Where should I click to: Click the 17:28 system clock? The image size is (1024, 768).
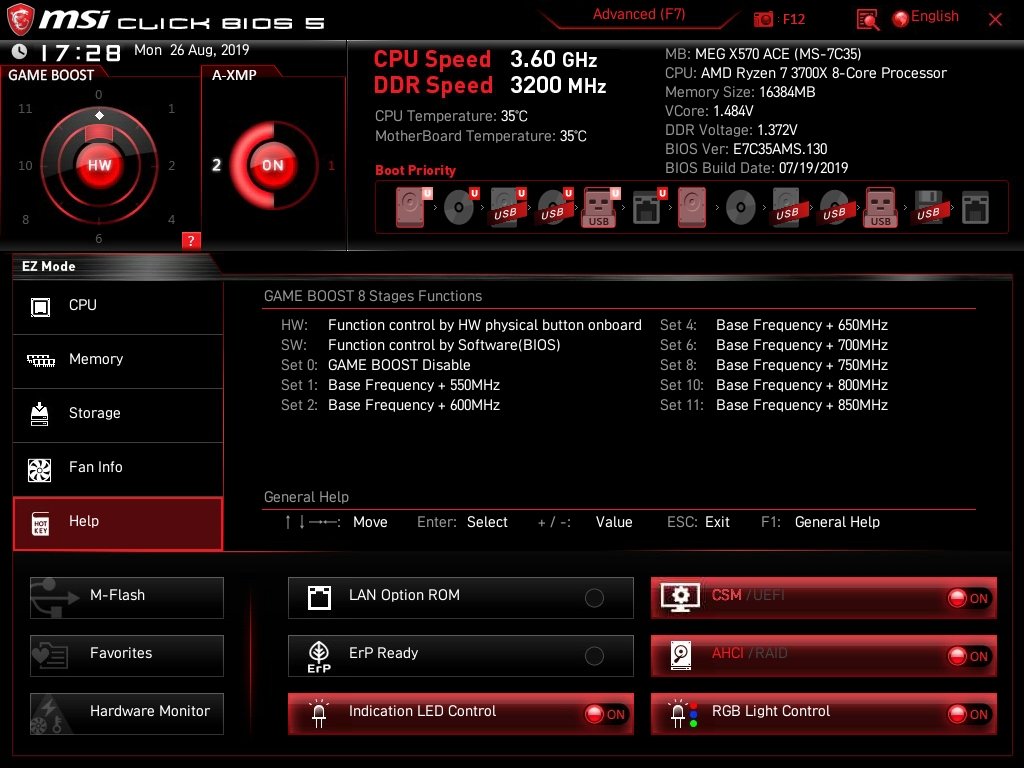[x=80, y=52]
